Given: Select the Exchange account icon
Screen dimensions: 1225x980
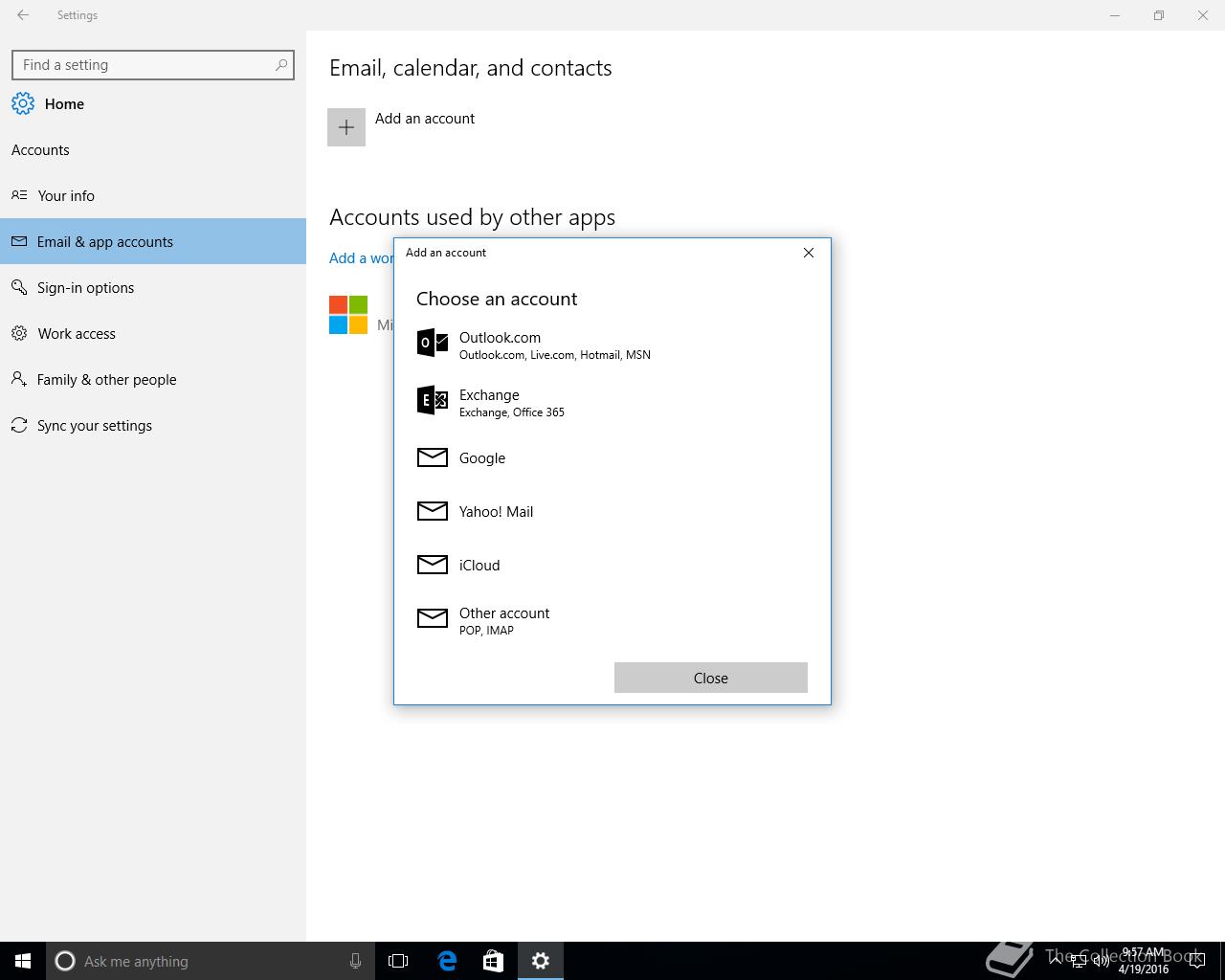Looking at the screenshot, I should click(x=433, y=400).
